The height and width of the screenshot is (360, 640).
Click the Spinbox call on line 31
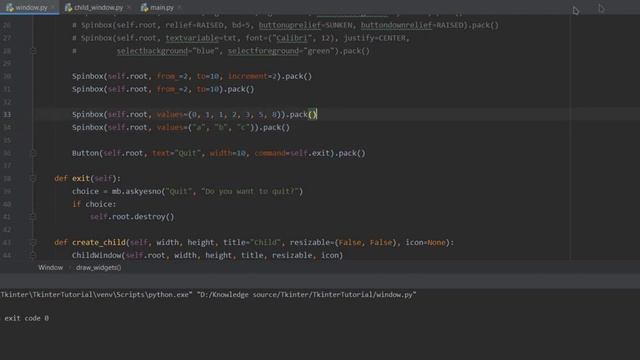[x=163, y=89]
